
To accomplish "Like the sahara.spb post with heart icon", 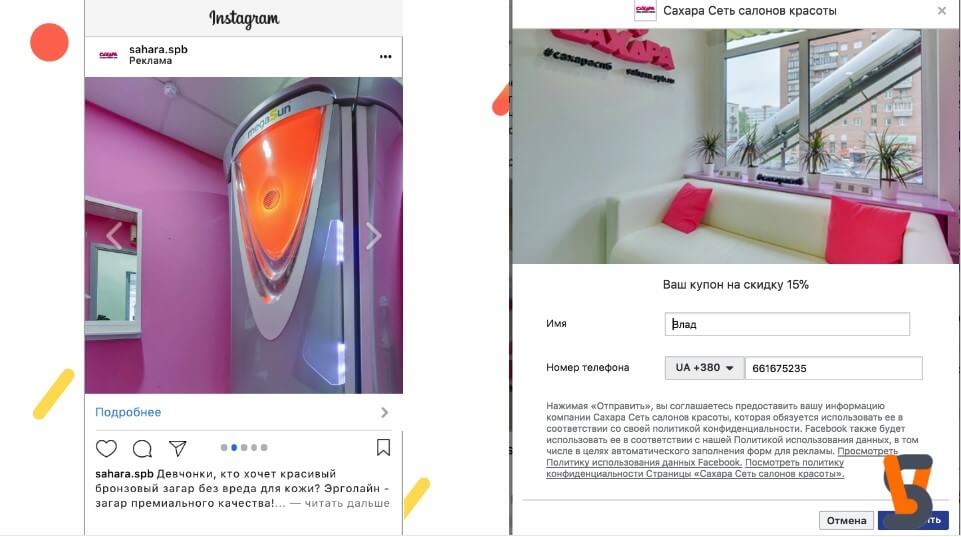I will (x=106, y=448).
